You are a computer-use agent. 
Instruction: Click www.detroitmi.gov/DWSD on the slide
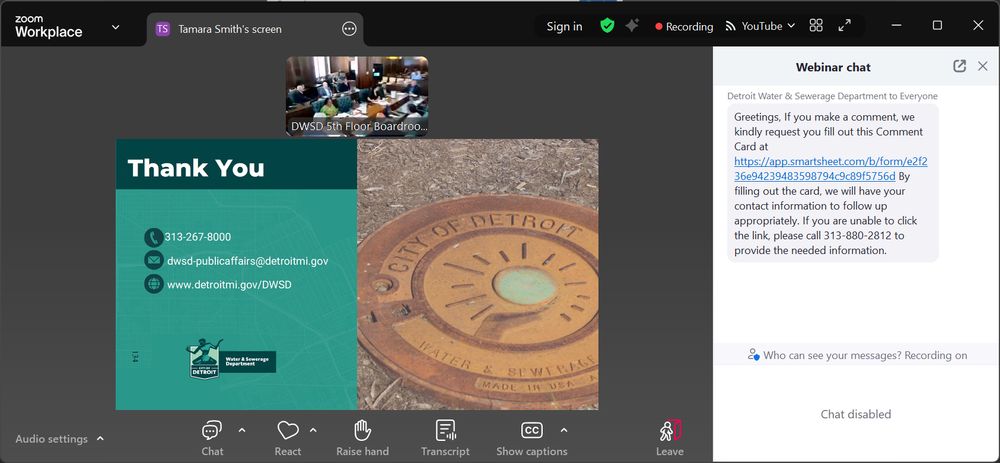pos(229,284)
